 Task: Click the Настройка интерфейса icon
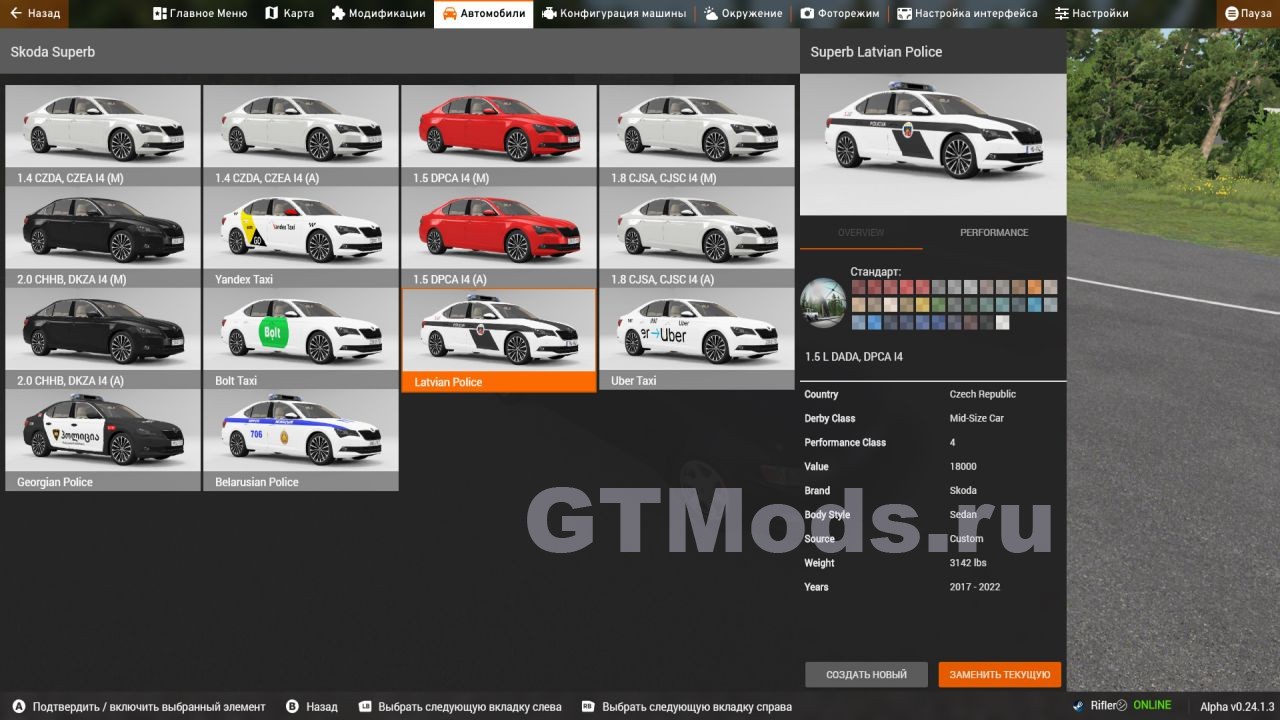(904, 14)
